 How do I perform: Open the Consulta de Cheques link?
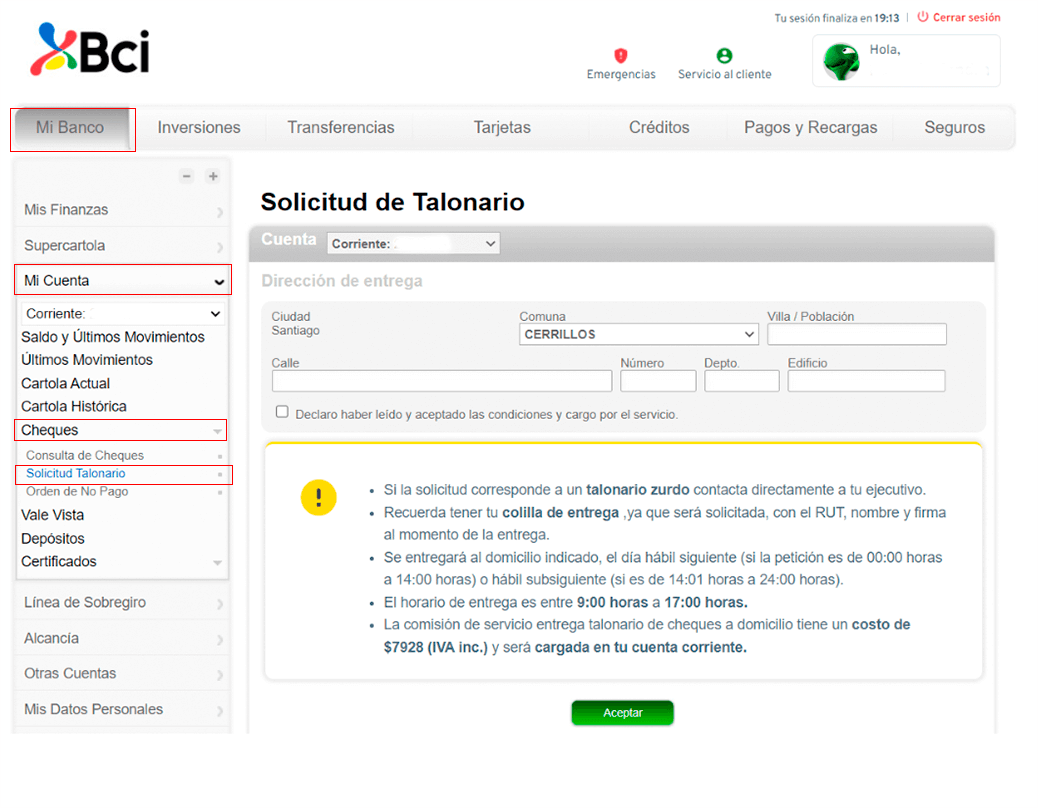pos(85,456)
